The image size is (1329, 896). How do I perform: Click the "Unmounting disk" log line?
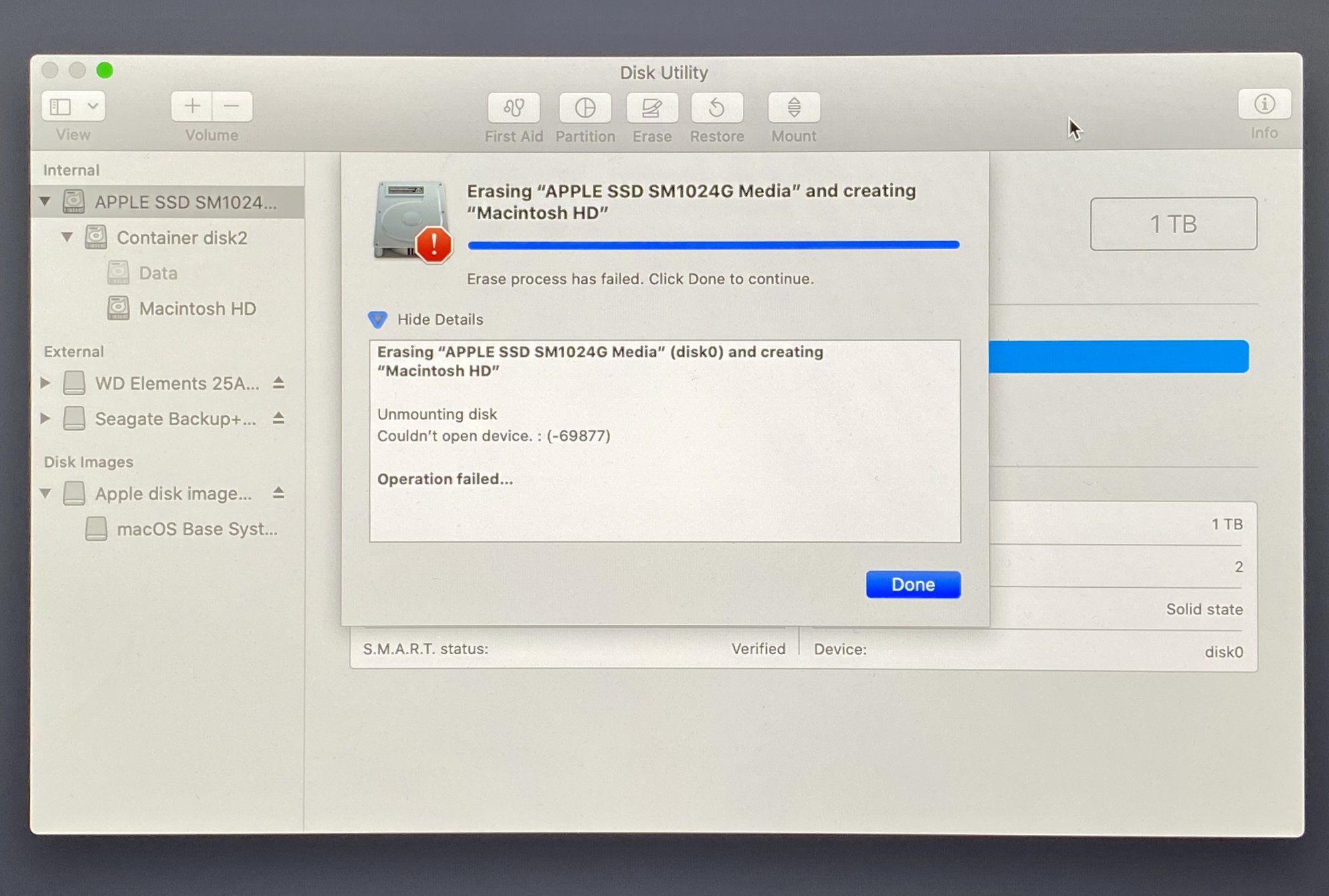pyautogui.click(x=437, y=414)
